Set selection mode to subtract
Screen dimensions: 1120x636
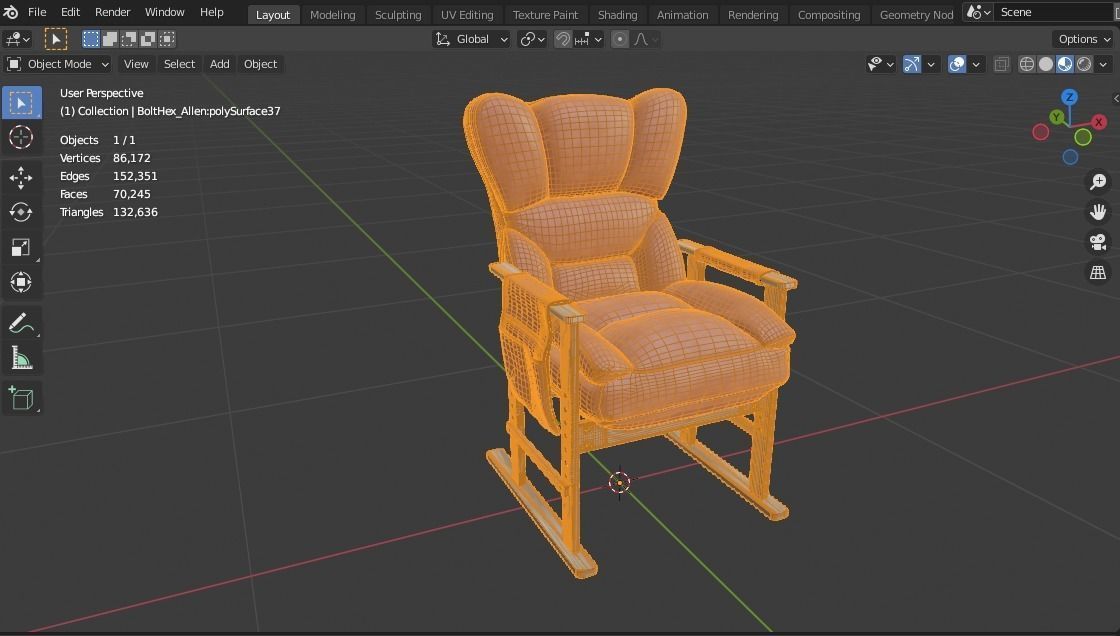click(x=129, y=39)
